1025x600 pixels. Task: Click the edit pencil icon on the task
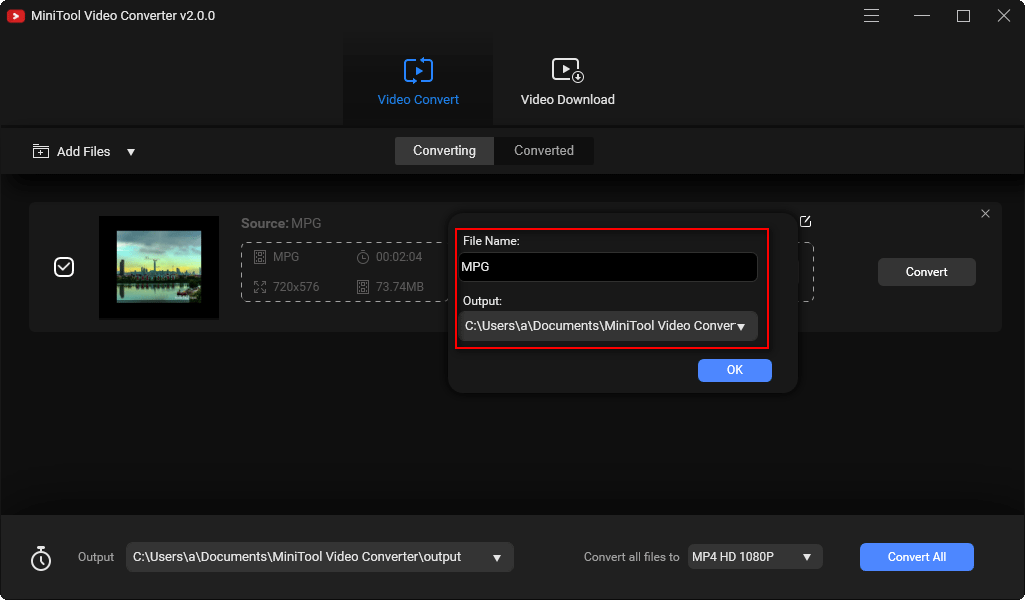pyautogui.click(x=805, y=221)
